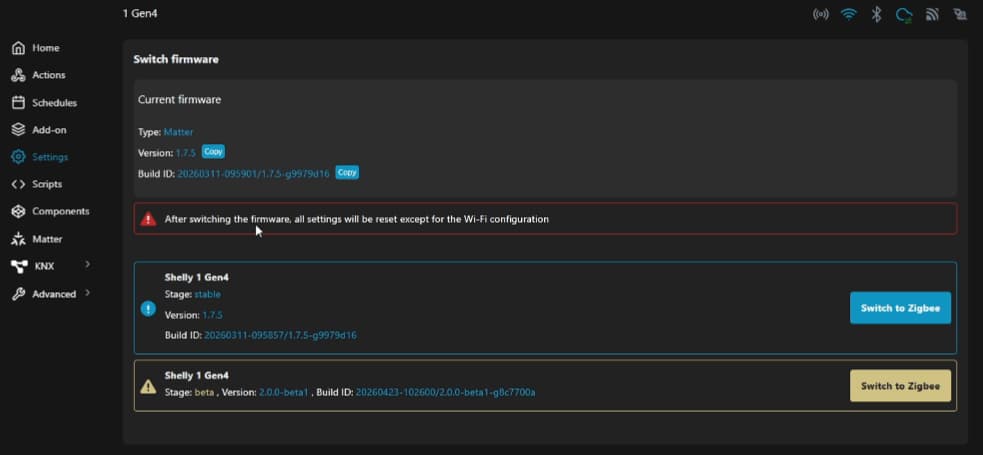Click the 2.0.0-beta1 version text

pos(283,392)
